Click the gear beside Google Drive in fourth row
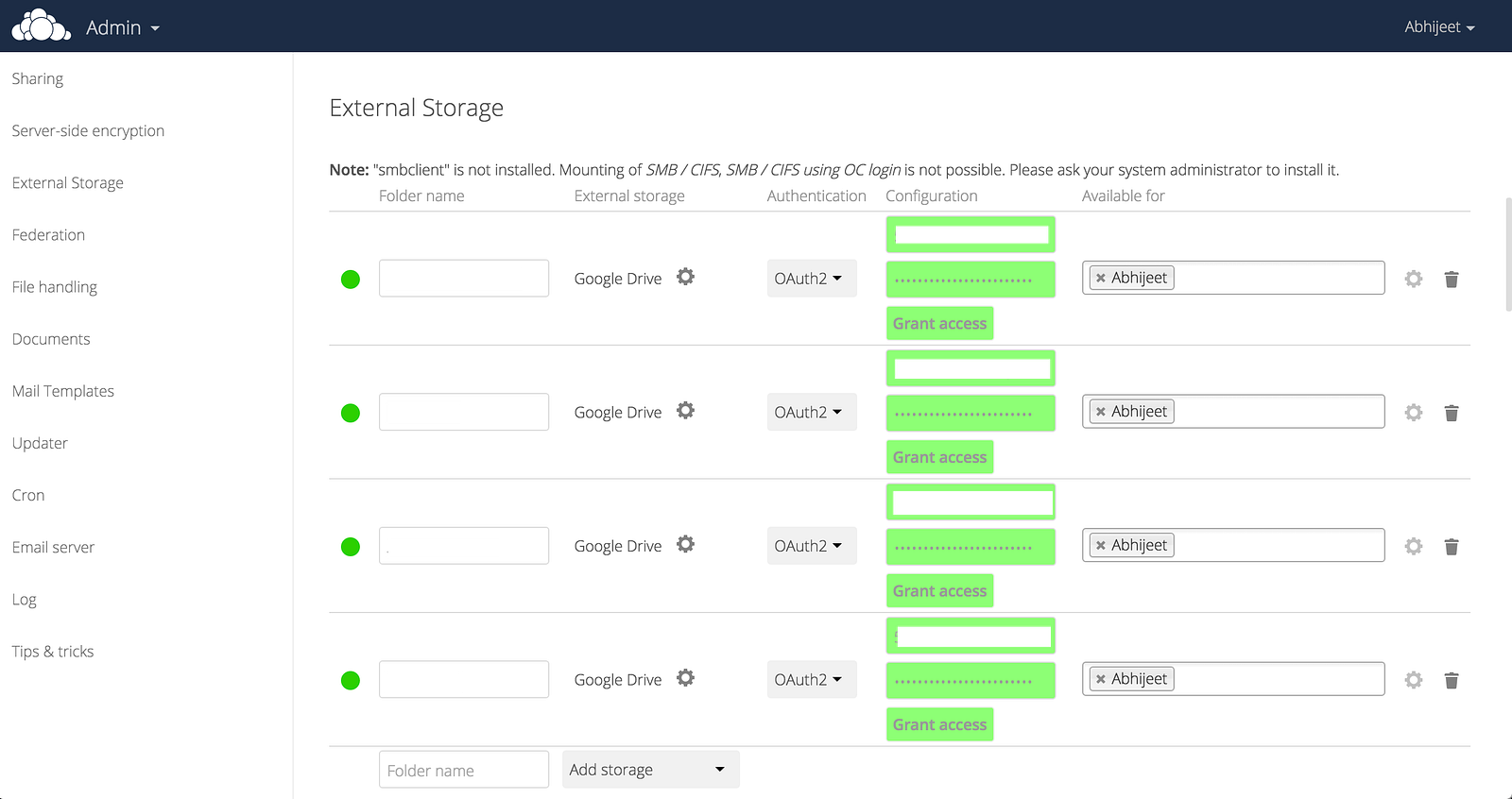The width and height of the screenshot is (1512, 799). click(x=686, y=678)
